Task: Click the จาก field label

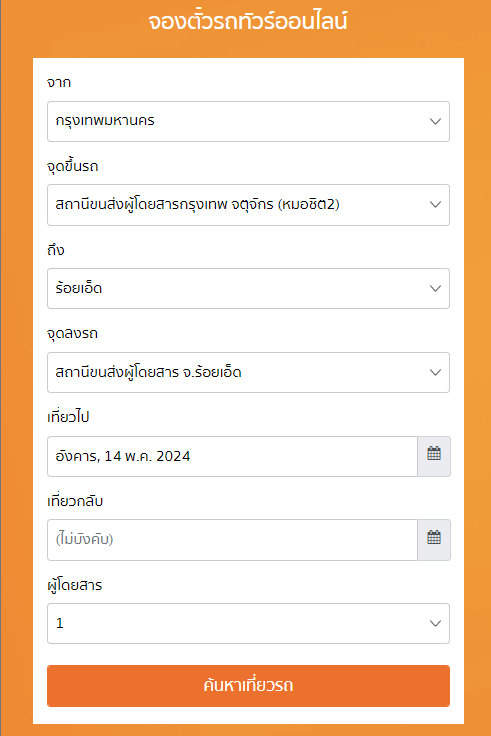Action: click(x=59, y=83)
